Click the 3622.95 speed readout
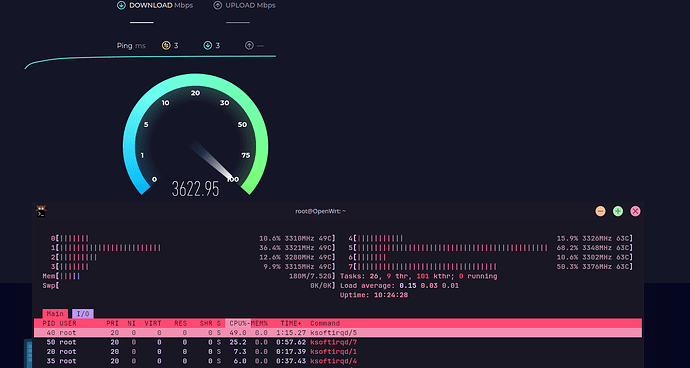690x368 pixels. (195, 189)
